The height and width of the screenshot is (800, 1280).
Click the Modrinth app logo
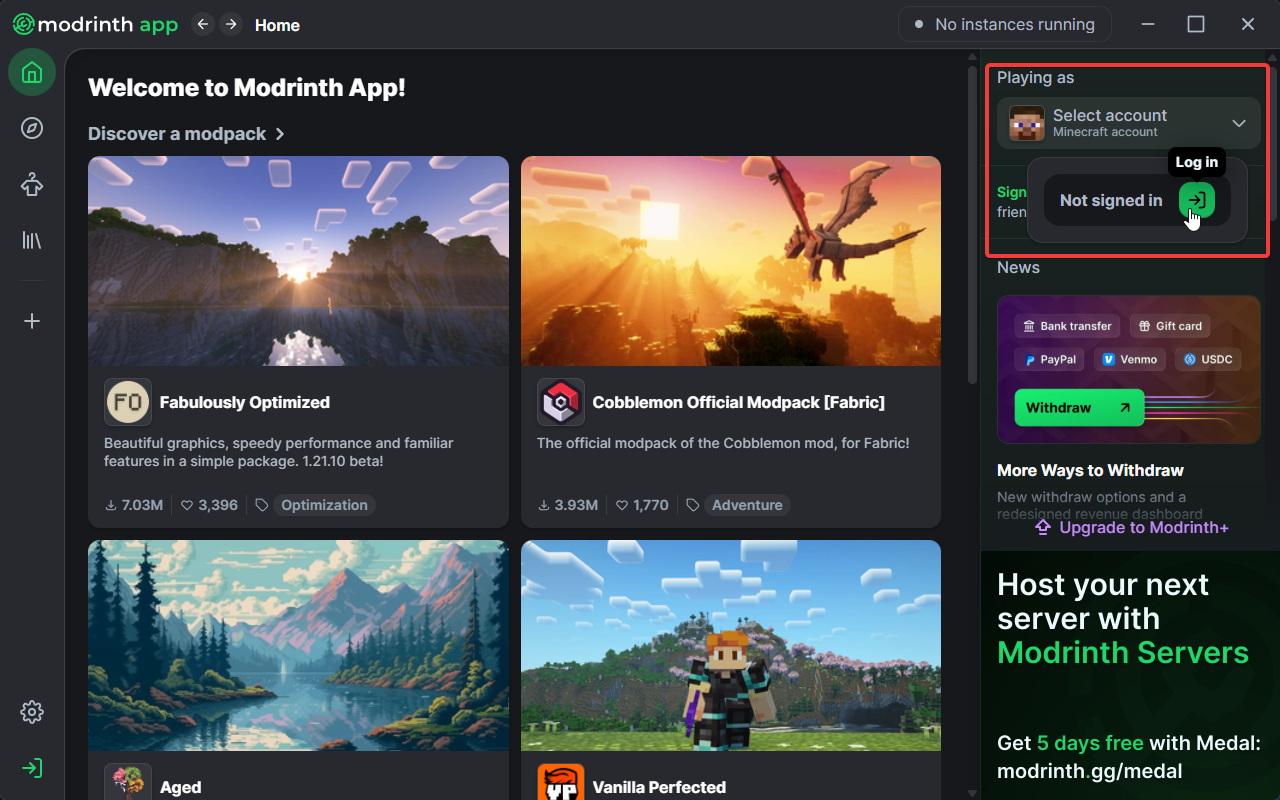point(95,24)
